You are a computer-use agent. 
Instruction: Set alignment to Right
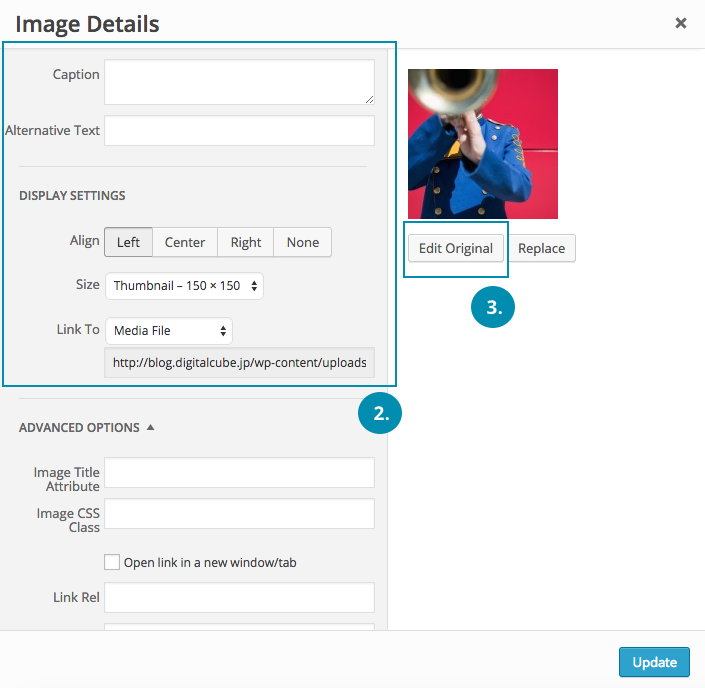[x=245, y=242]
